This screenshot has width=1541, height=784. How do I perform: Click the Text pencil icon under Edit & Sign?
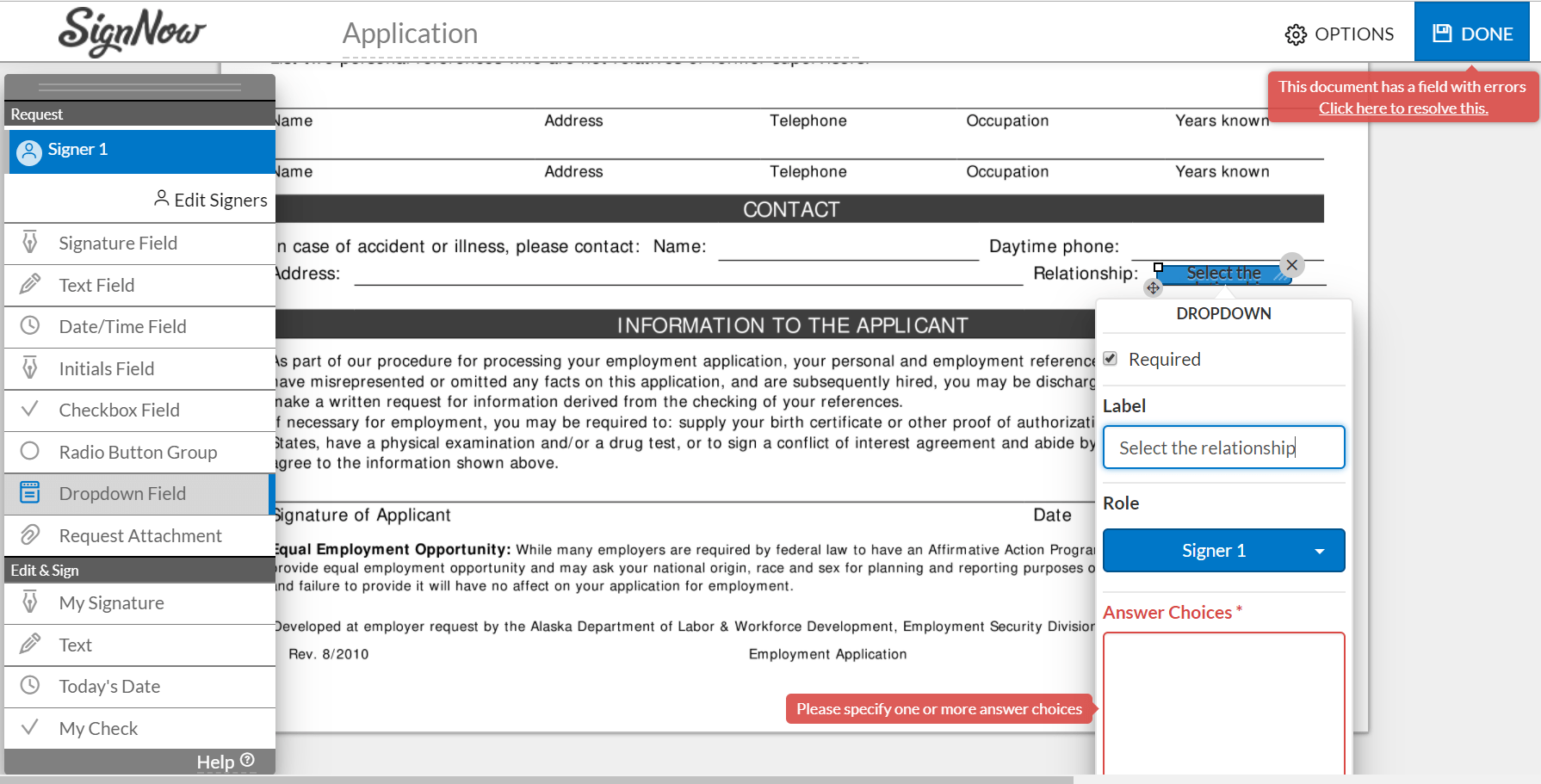pyautogui.click(x=30, y=644)
